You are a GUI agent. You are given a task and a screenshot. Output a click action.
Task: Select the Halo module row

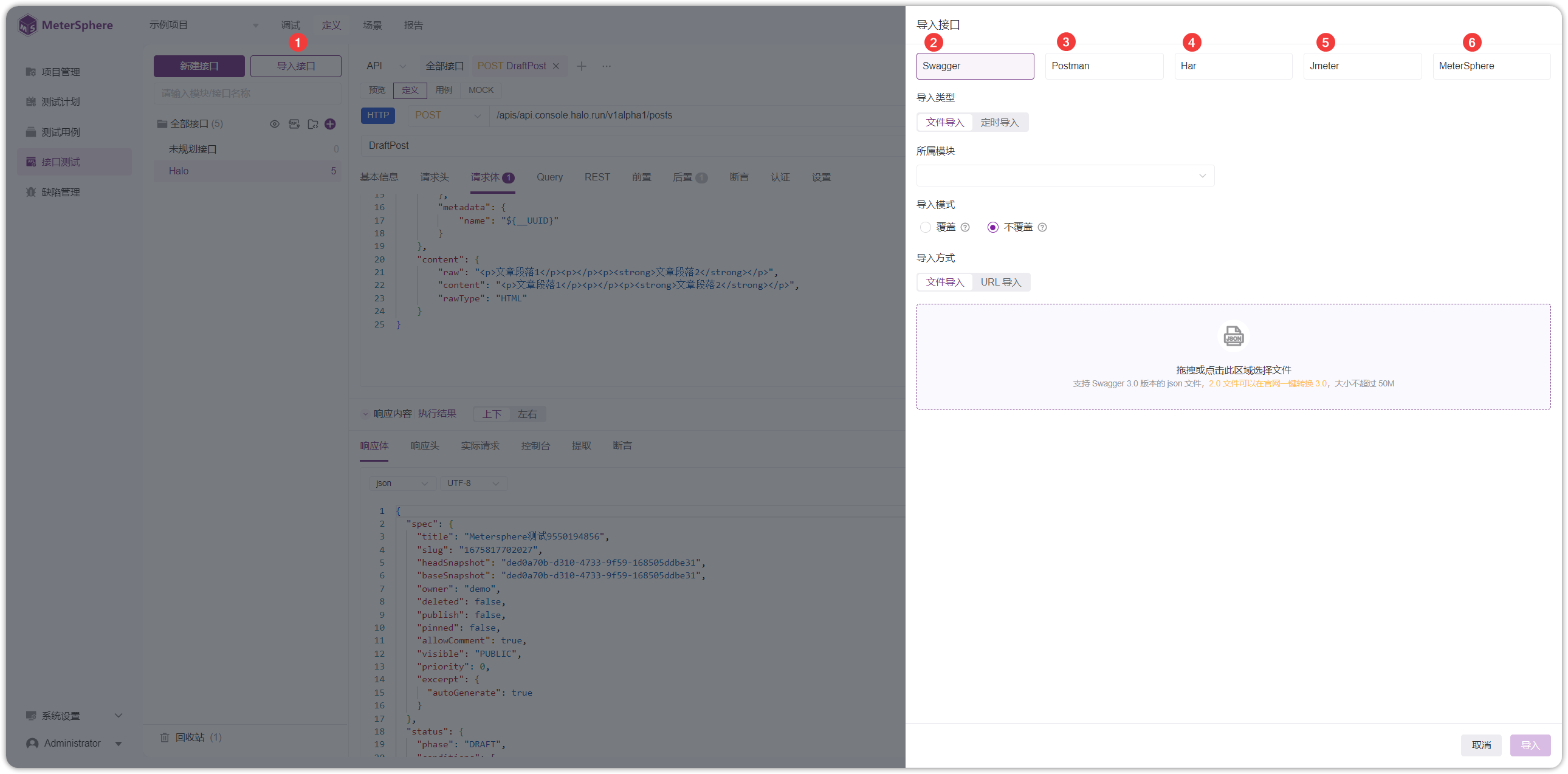coord(247,171)
